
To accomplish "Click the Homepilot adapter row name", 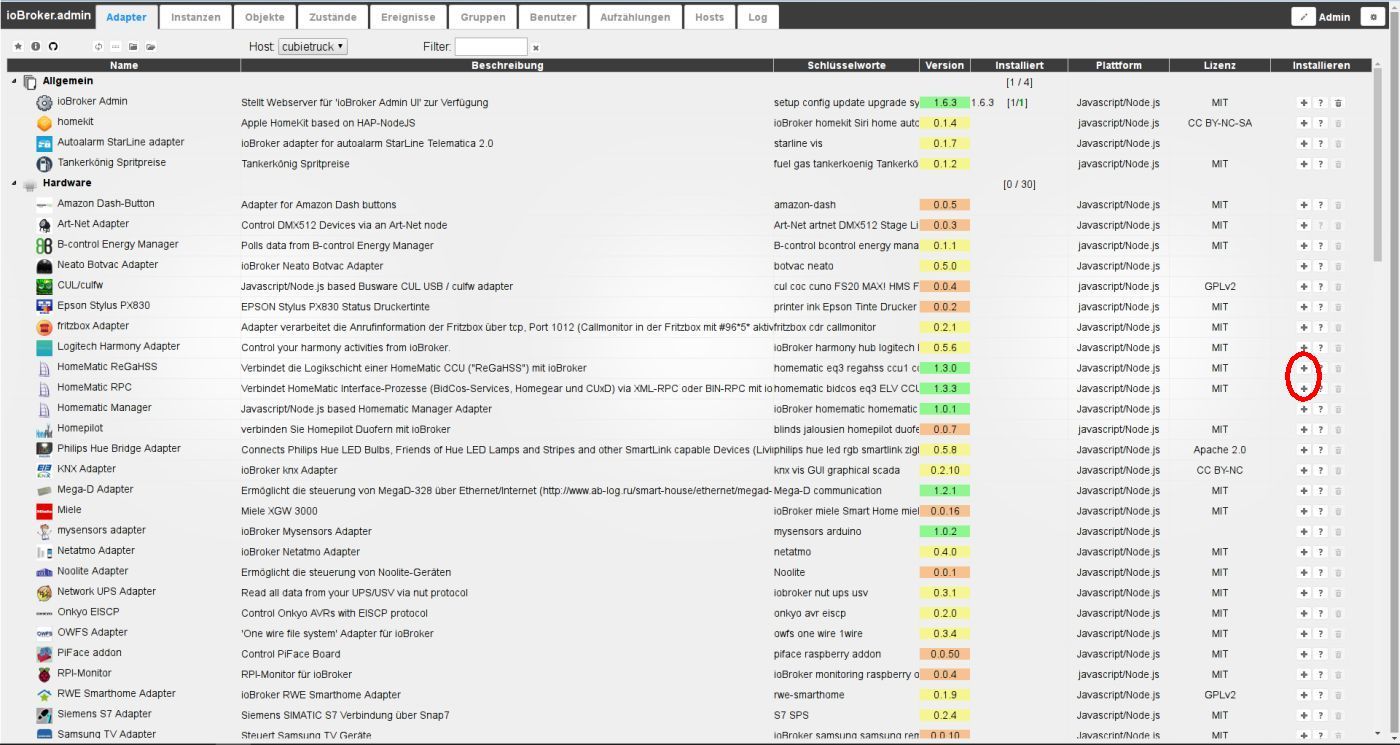I will pyautogui.click(x=80, y=428).
